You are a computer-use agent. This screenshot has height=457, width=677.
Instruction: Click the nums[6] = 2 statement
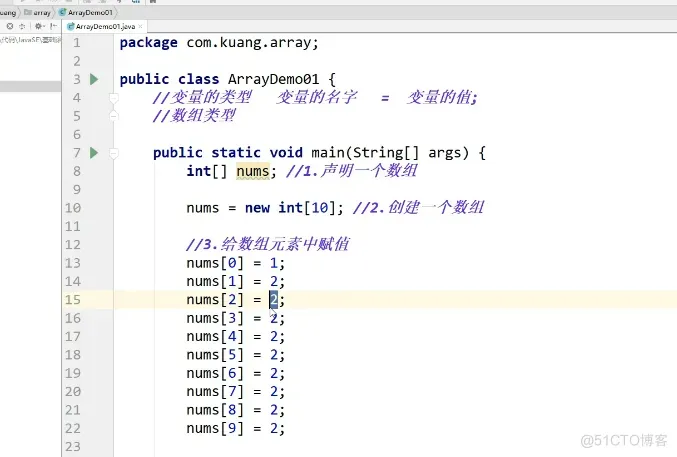[235, 373]
